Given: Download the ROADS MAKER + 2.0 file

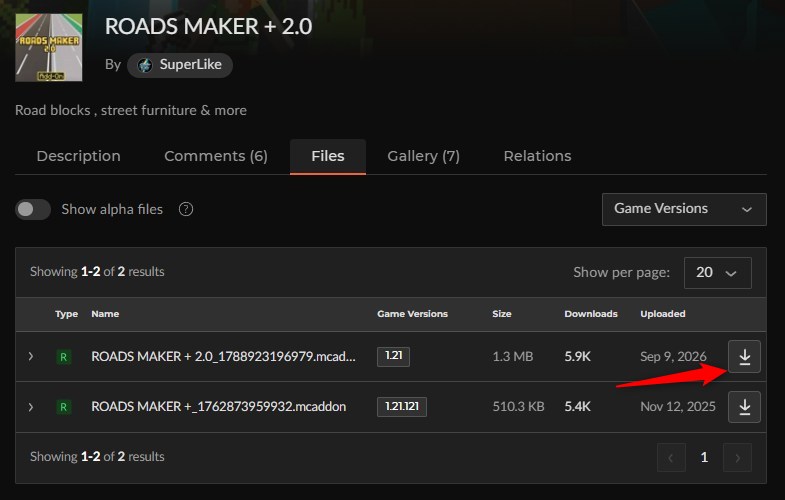Looking at the screenshot, I should [744, 356].
